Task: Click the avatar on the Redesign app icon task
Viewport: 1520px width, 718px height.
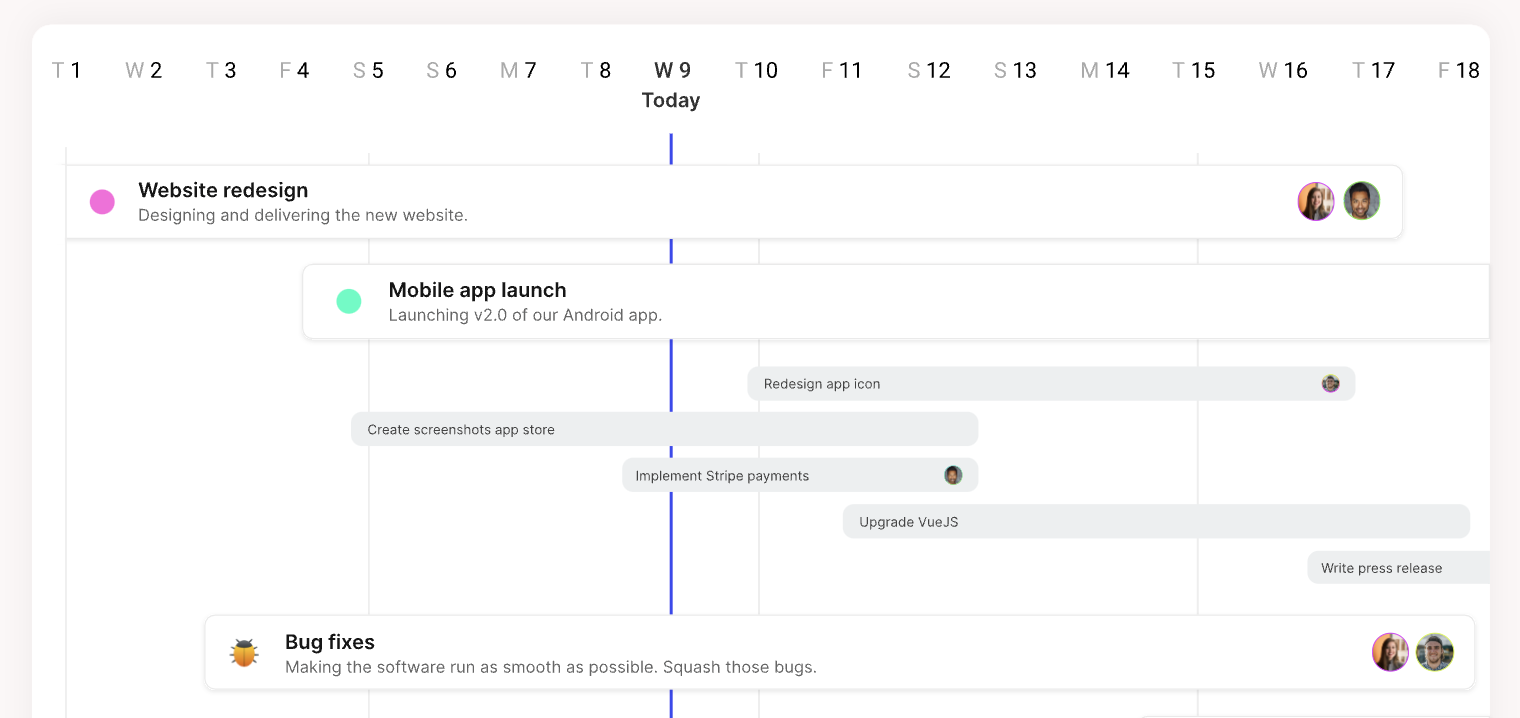Action: coord(1330,383)
